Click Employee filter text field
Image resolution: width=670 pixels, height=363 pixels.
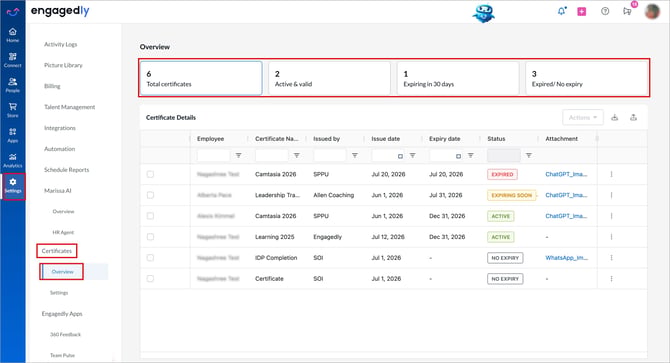[x=213, y=155]
